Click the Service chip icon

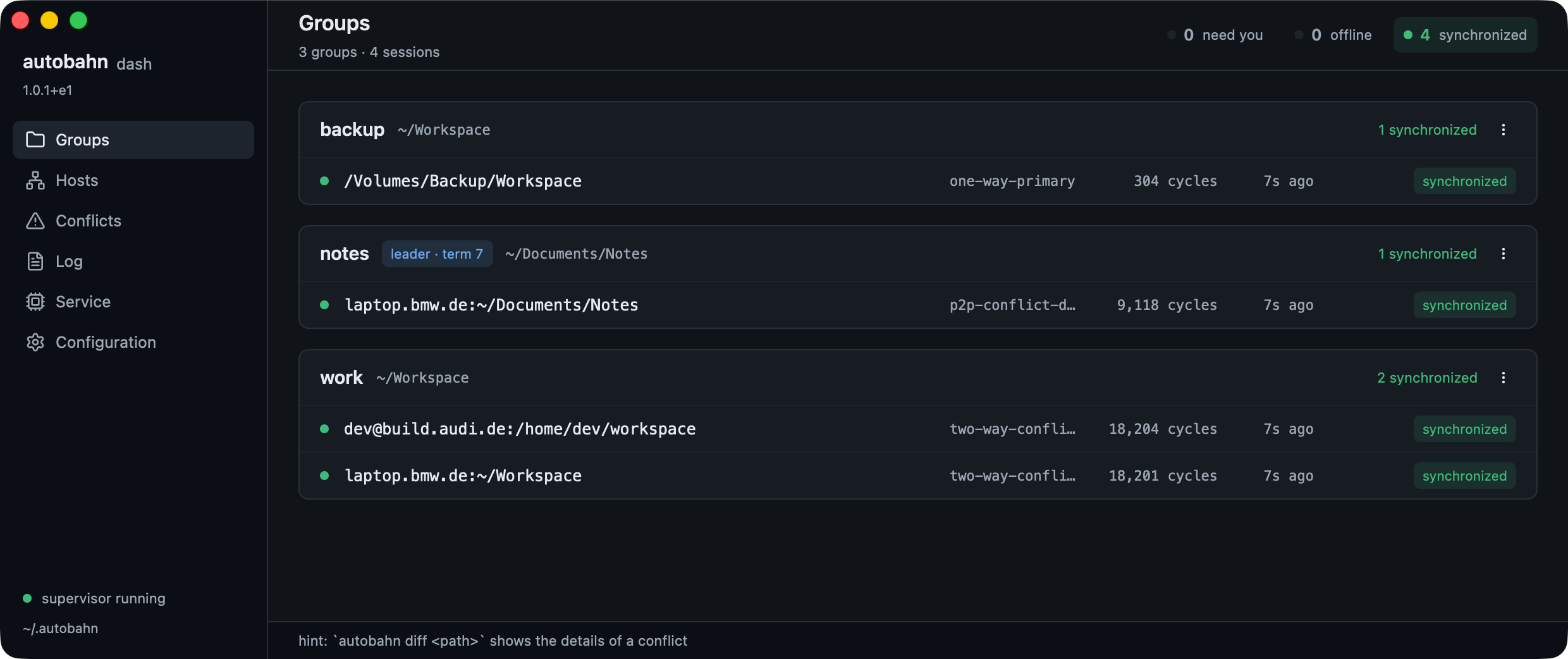pyautogui.click(x=35, y=302)
